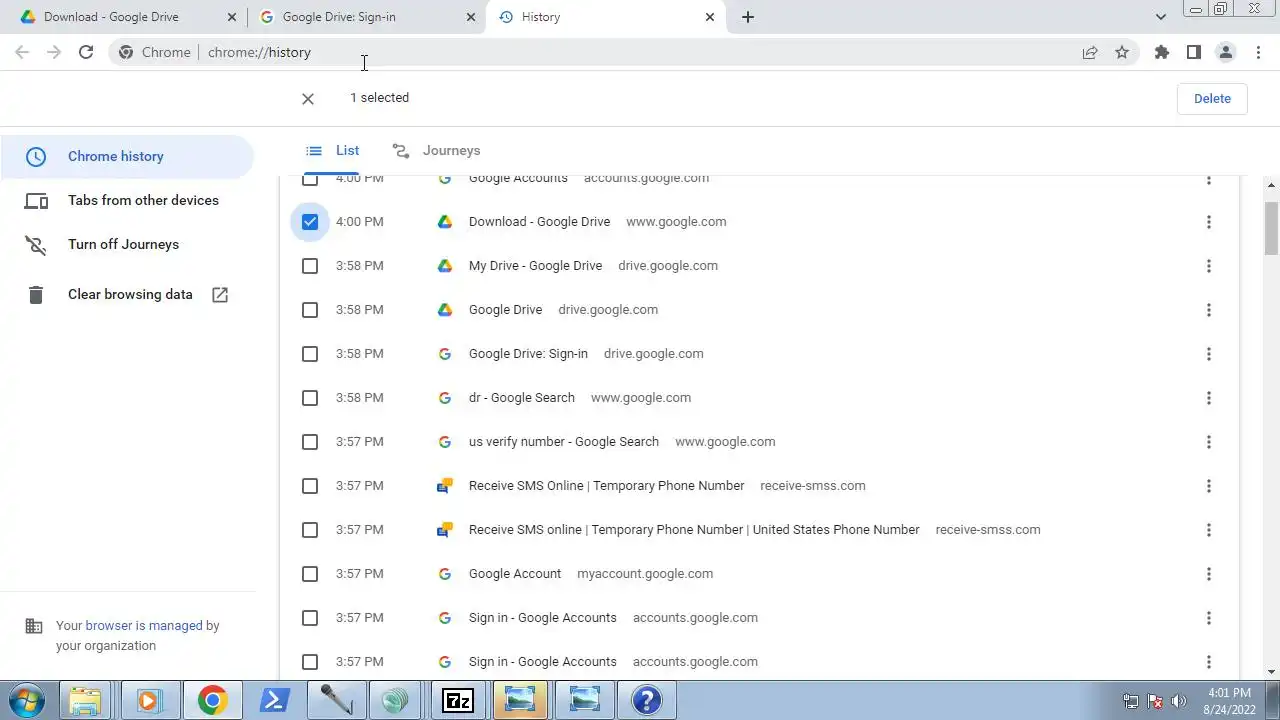Open Chrome's three-dot main menu

1257,52
